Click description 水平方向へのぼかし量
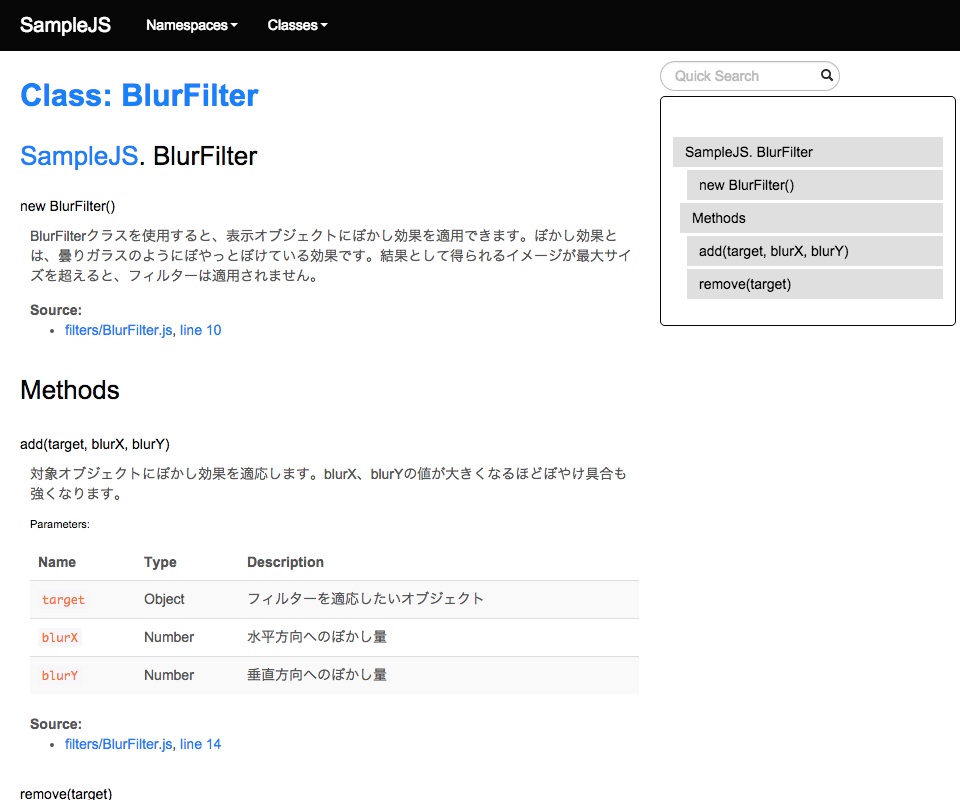Screen dimensions: 960x800 coord(317,637)
